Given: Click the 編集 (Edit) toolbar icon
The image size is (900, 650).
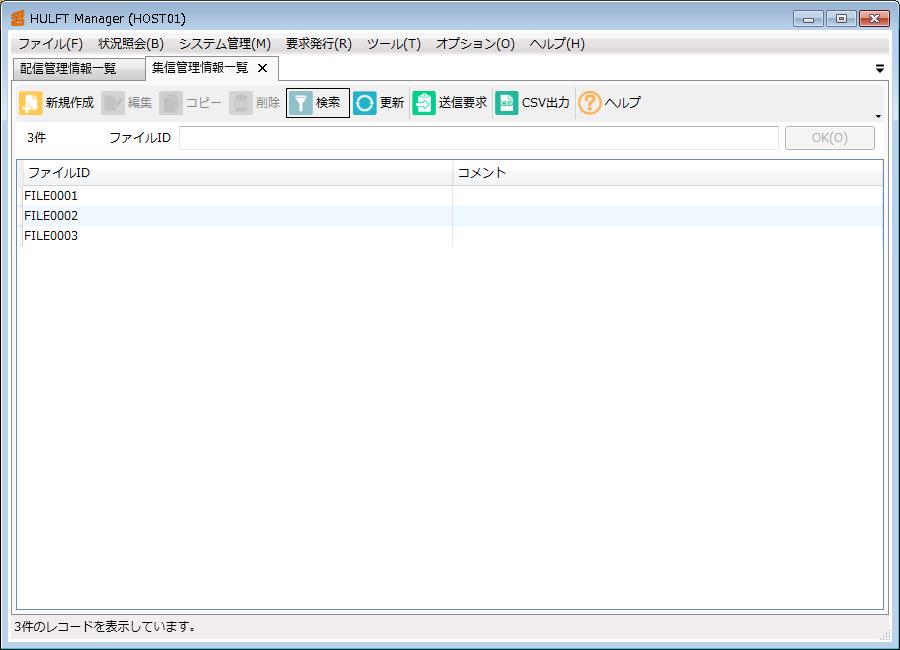Looking at the screenshot, I should coord(113,103).
